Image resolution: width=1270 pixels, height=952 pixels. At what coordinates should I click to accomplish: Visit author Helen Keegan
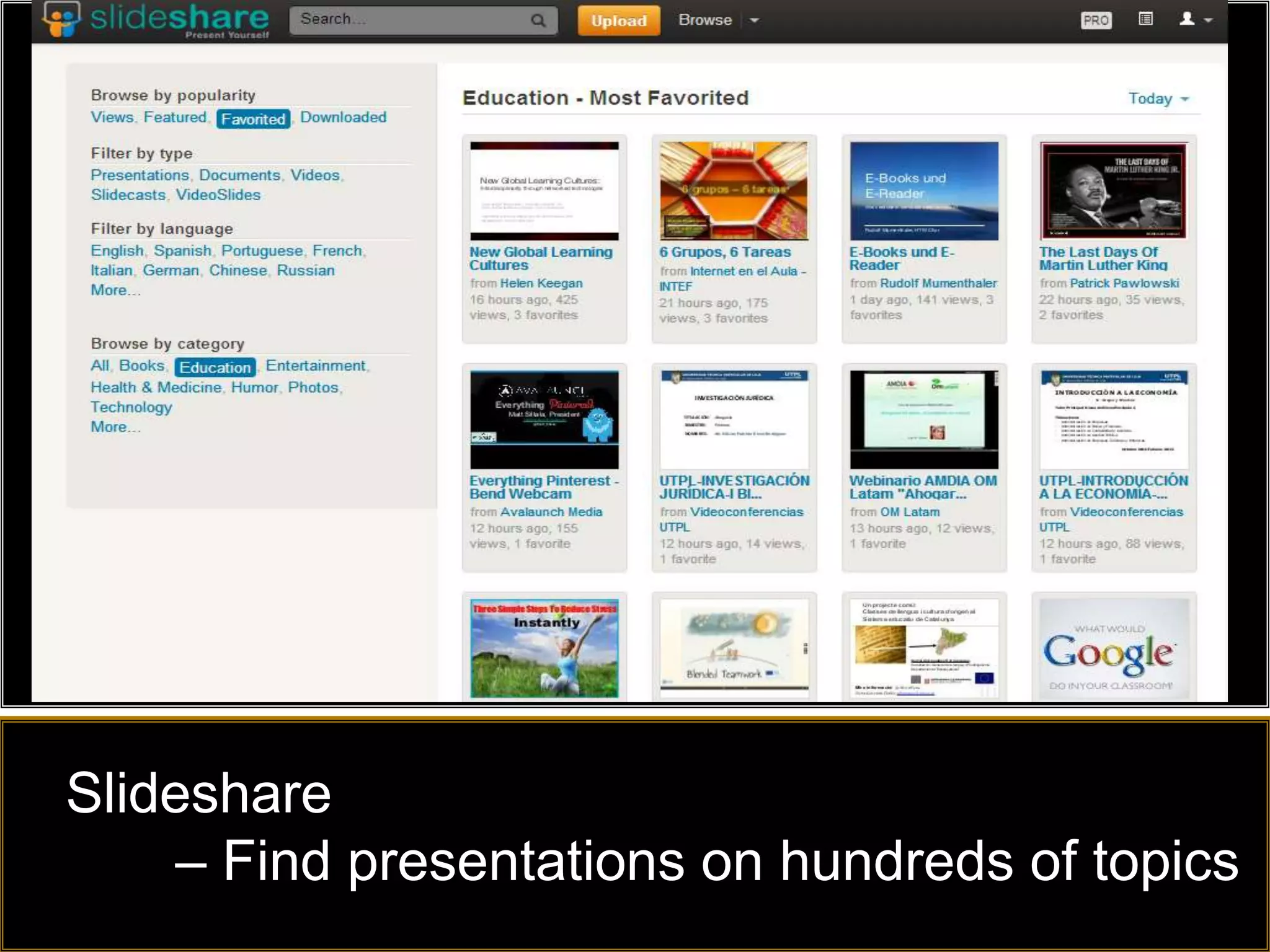pyautogui.click(x=541, y=283)
